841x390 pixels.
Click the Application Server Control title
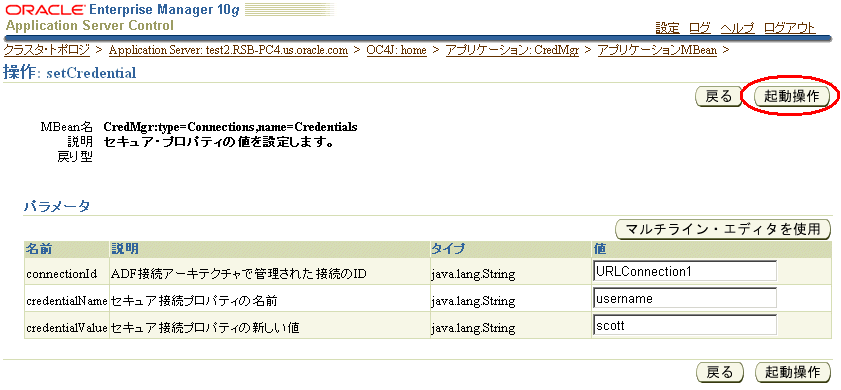click(90, 25)
